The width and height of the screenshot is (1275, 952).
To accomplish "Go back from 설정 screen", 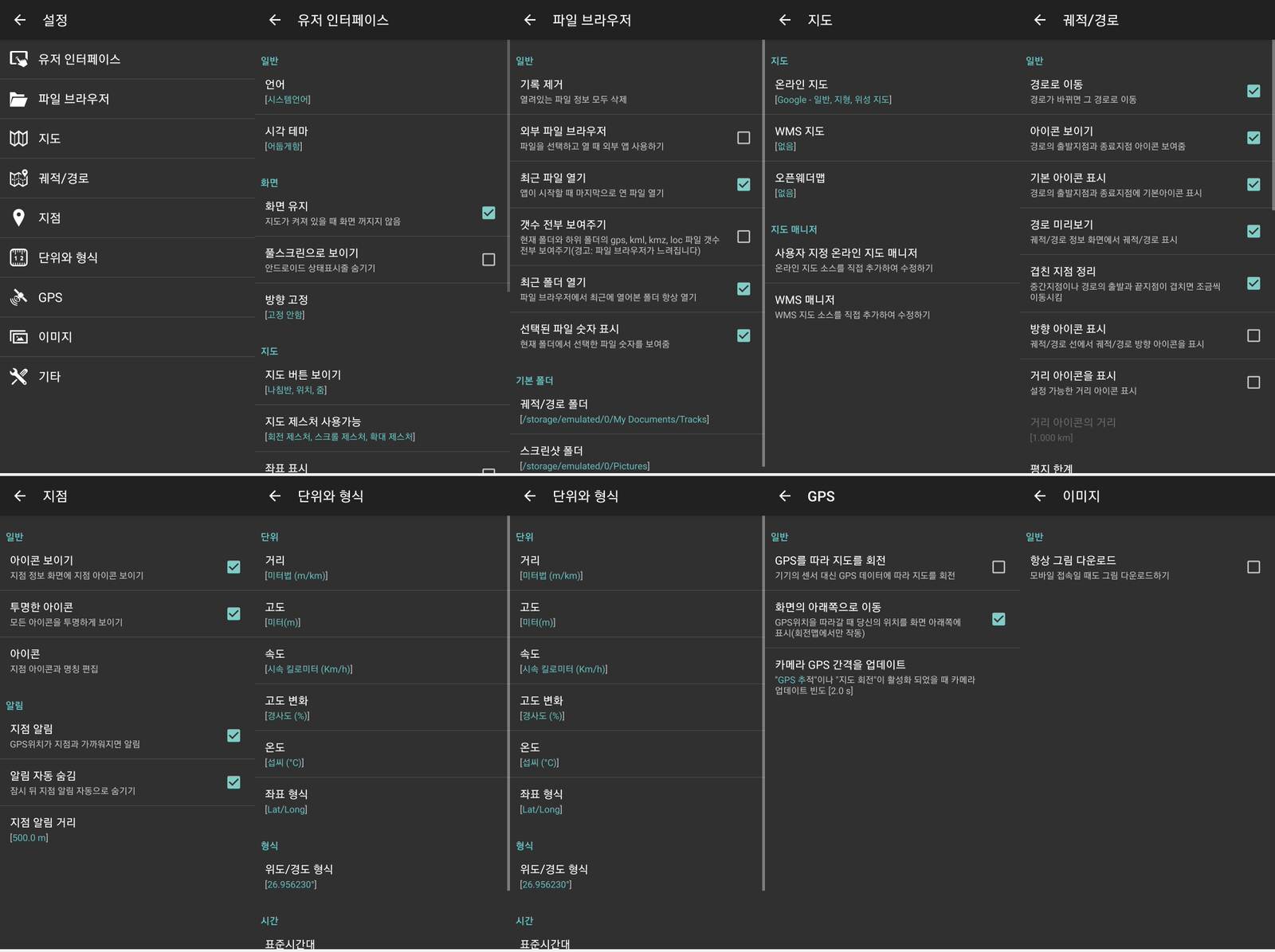I will pyautogui.click(x=20, y=20).
